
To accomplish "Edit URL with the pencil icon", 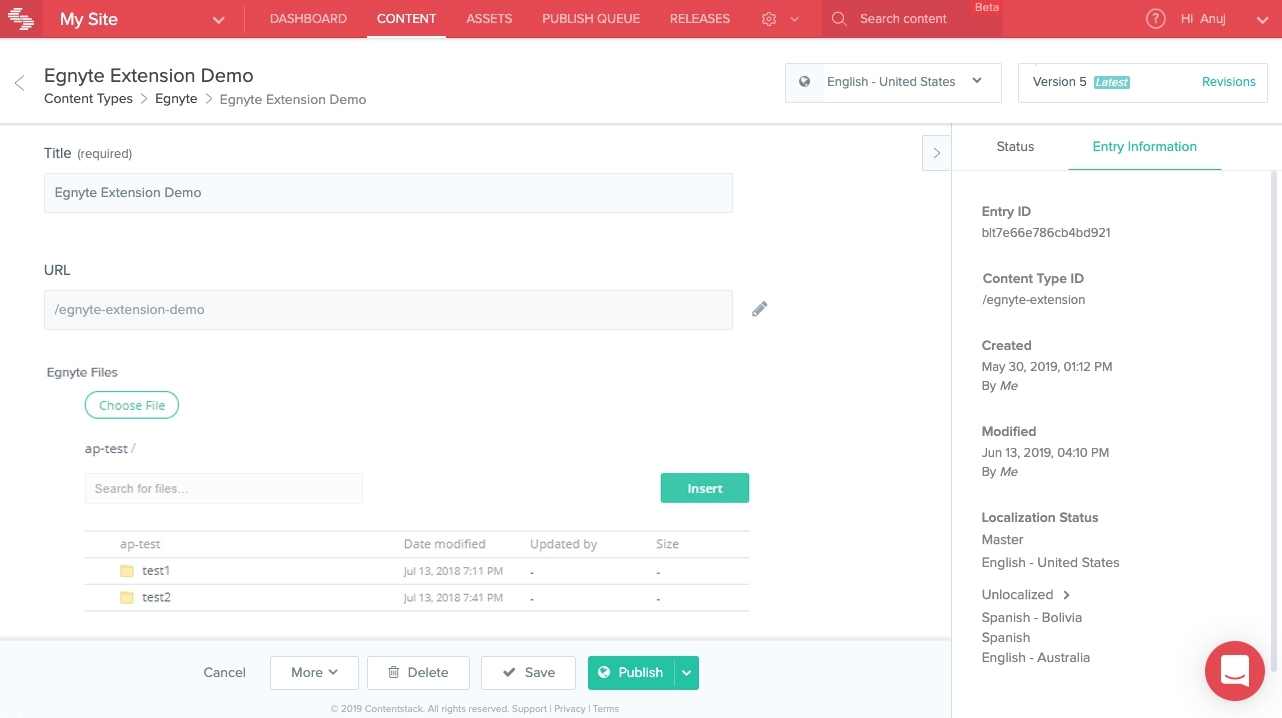I will coord(760,310).
